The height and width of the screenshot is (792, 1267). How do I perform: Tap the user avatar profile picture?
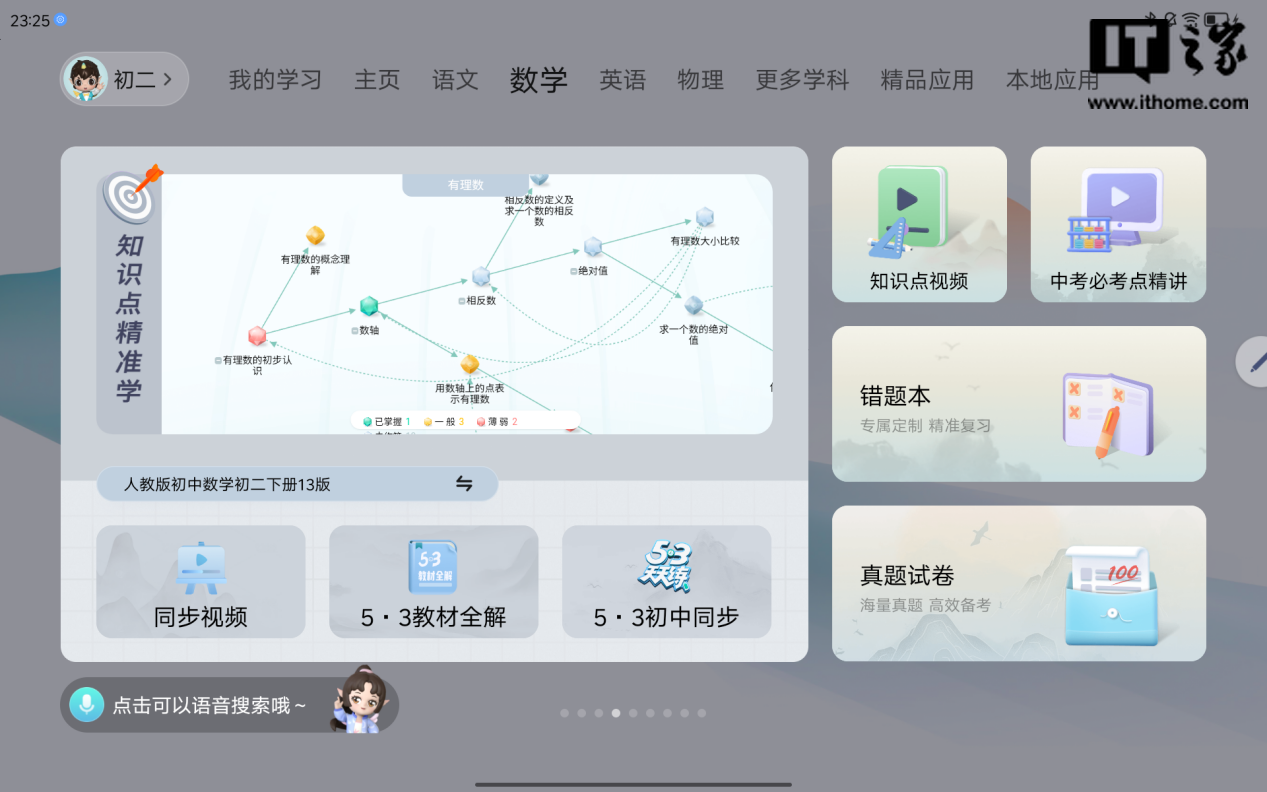click(85, 79)
